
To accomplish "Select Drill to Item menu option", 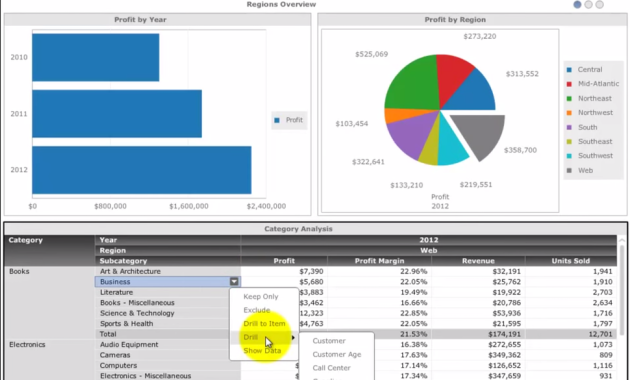I will coord(264,324).
